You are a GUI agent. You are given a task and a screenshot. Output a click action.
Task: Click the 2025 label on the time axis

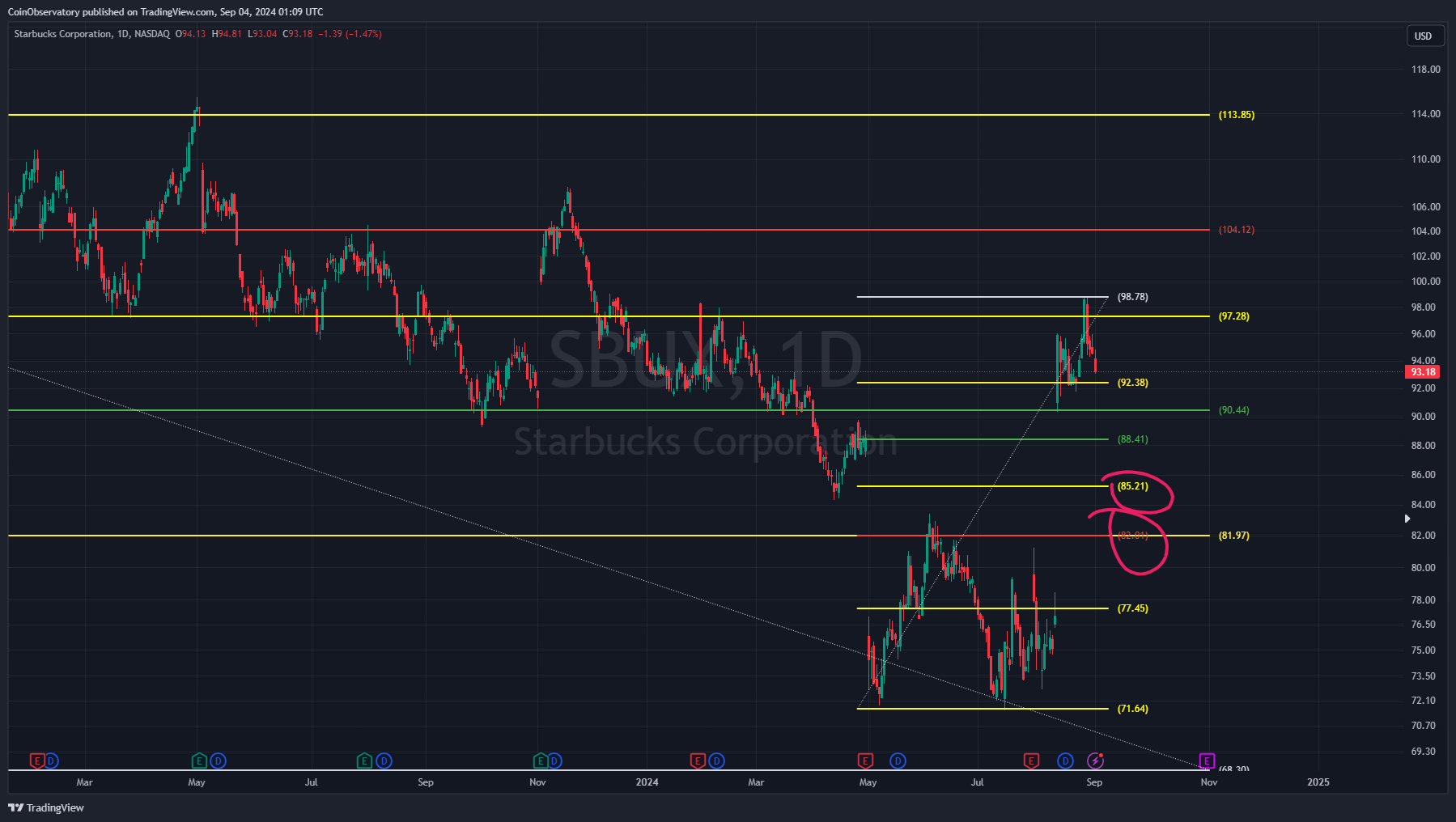click(x=1318, y=782)
